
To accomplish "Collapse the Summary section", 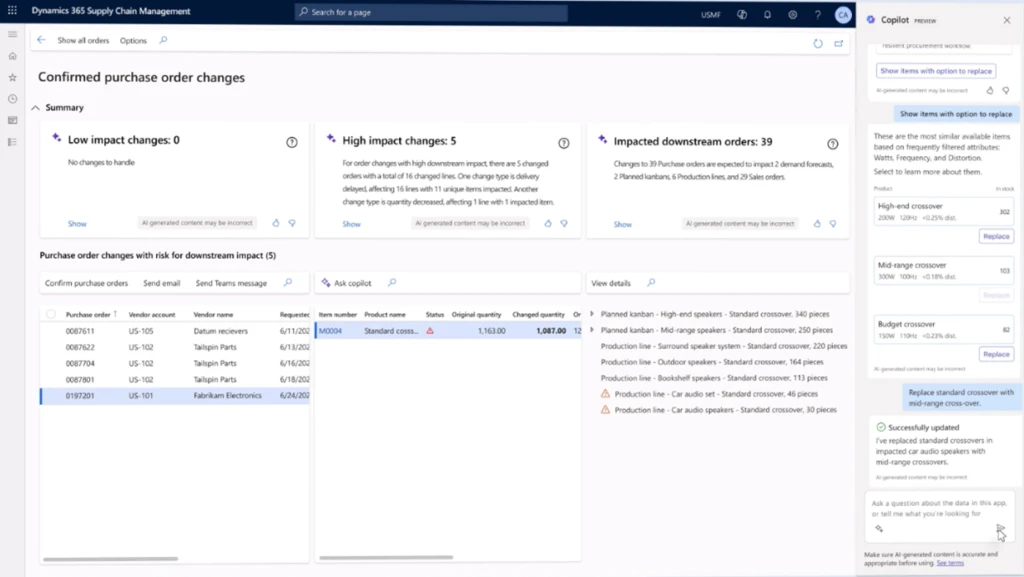I will tap(35, 107).
